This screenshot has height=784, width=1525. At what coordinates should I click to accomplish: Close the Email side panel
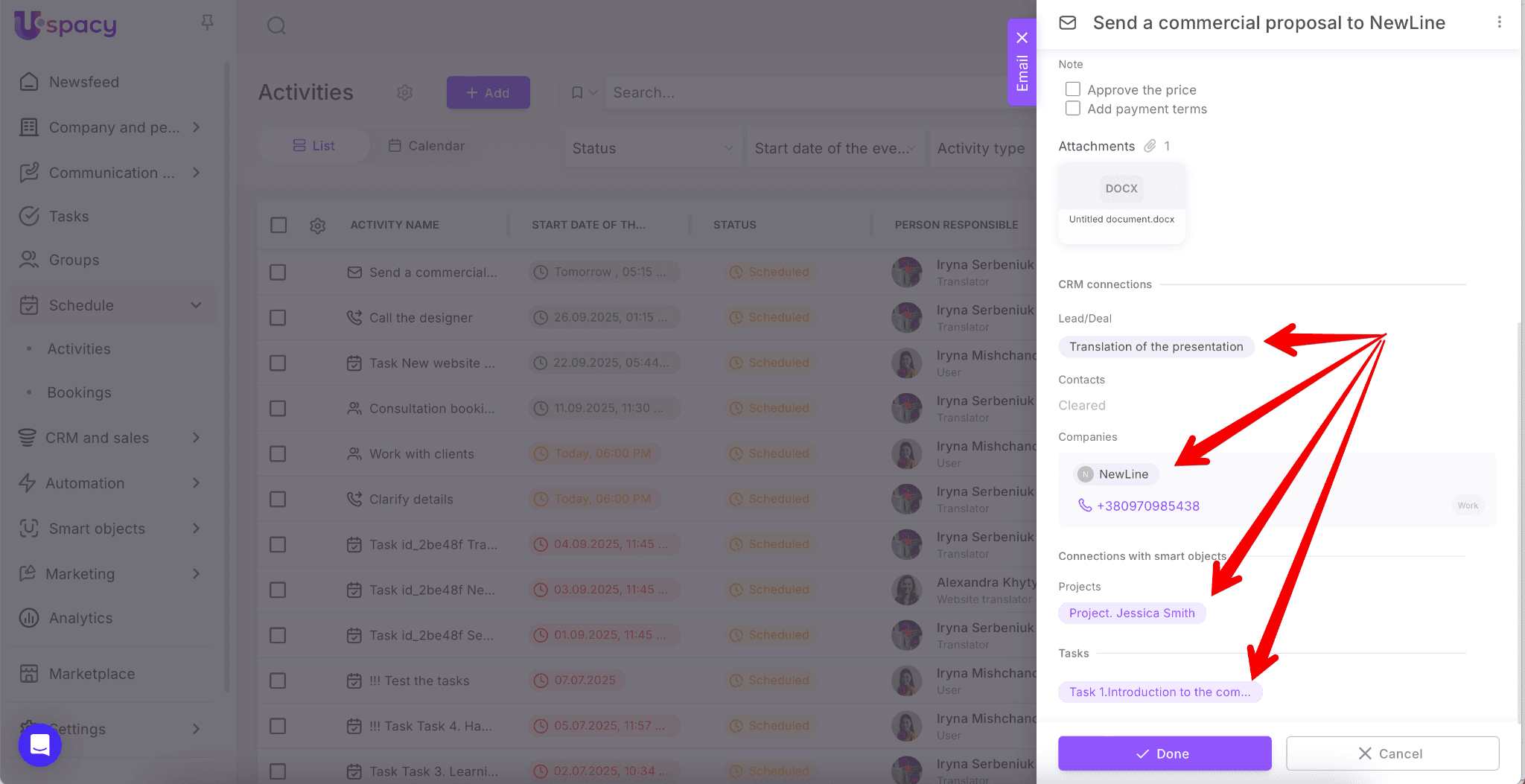pos(1022,38)
